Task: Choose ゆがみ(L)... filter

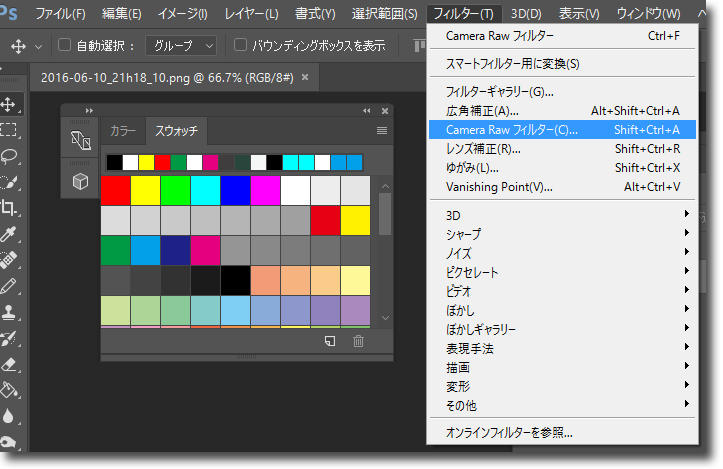Action: tap(562, 167)
